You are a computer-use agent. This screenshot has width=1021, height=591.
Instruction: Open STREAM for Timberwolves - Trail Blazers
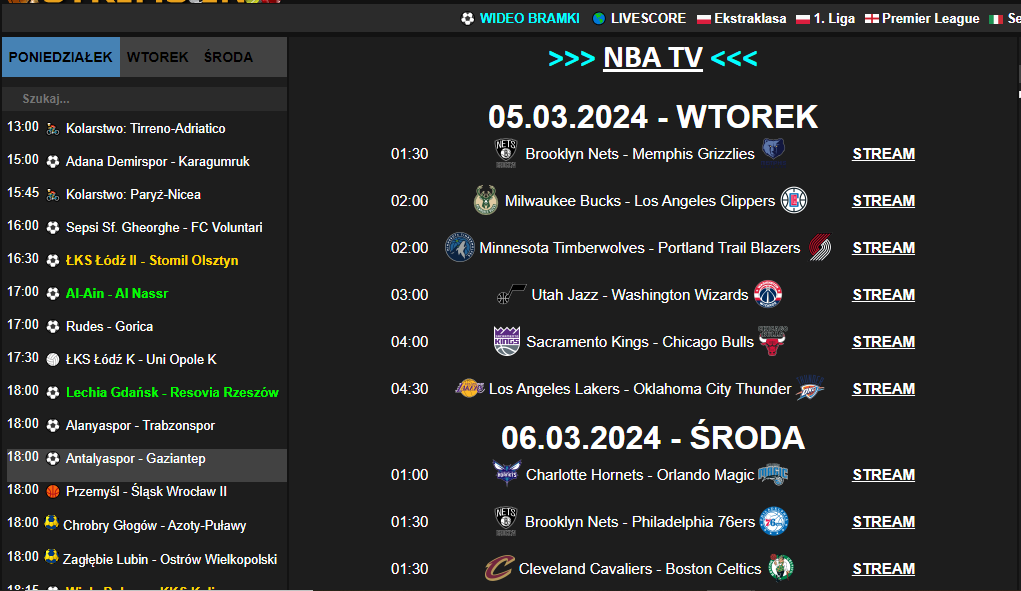point(884,248)
